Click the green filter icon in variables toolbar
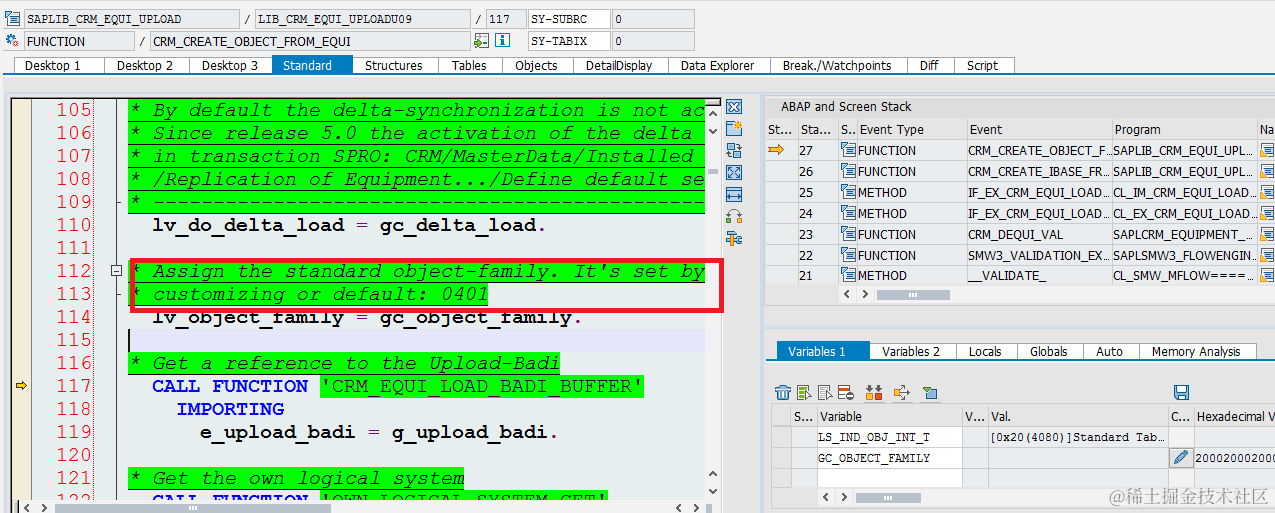 pos(930,392)
